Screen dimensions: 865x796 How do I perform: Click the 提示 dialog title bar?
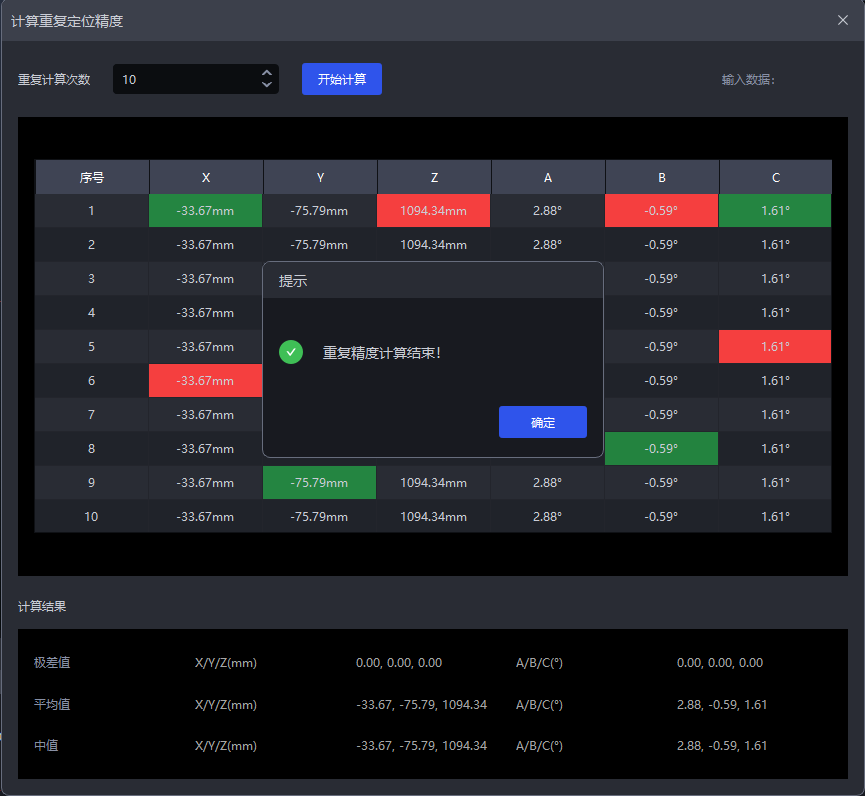coord(432,281)
